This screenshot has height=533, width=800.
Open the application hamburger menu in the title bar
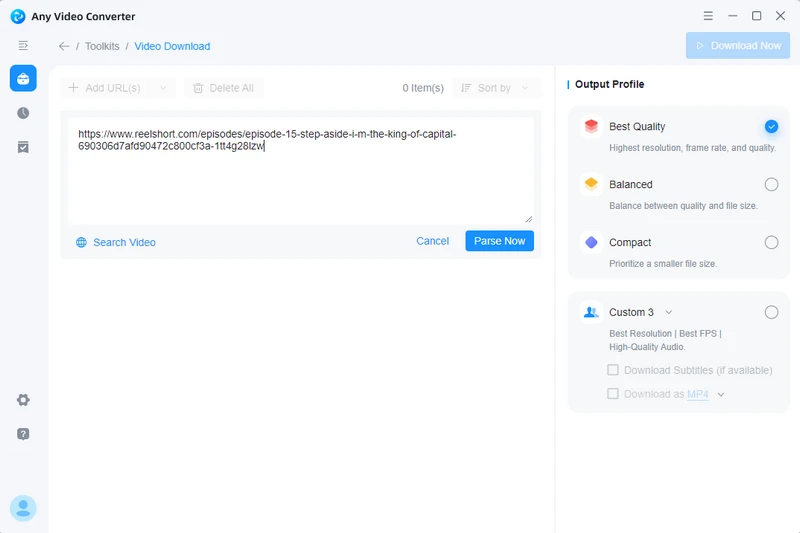tap(709, 16)
